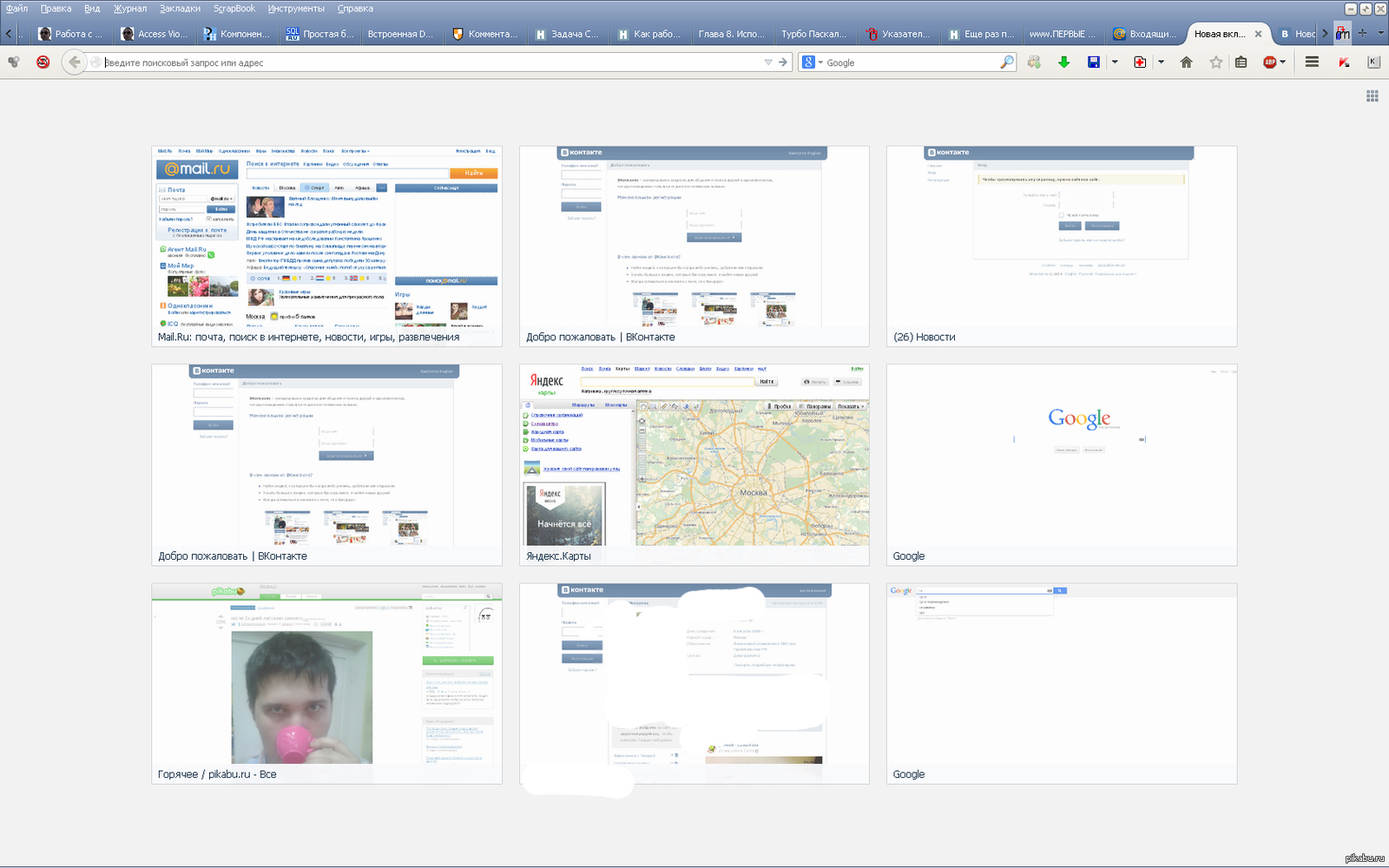
Task: Switch to the 'Как рабо...' tab
Action: 649,34
